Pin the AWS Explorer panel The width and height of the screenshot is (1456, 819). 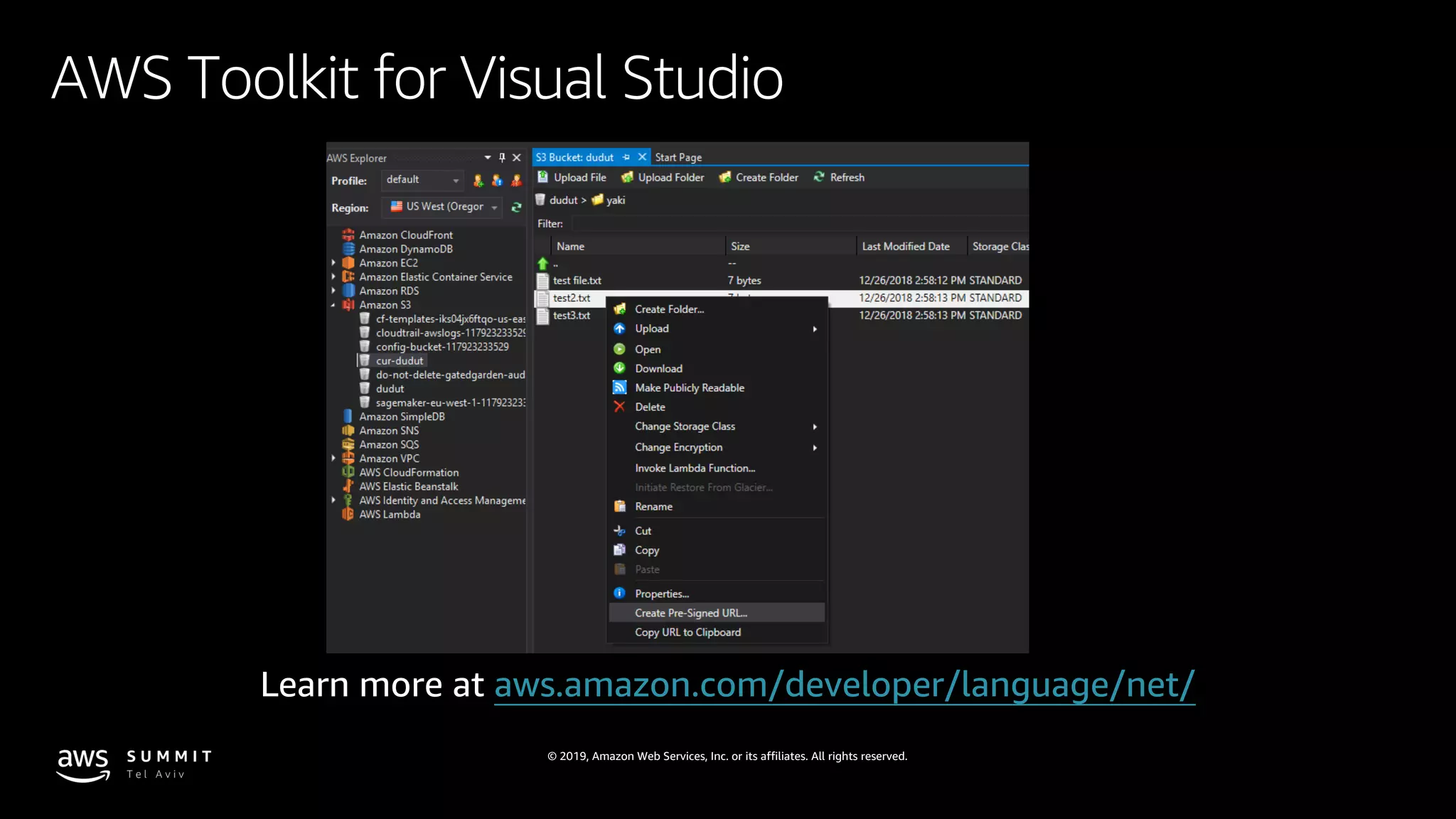tap(502, 158)
